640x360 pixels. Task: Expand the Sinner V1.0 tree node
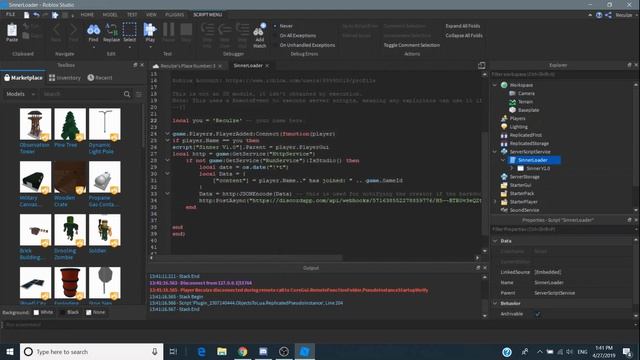(511, 168)
